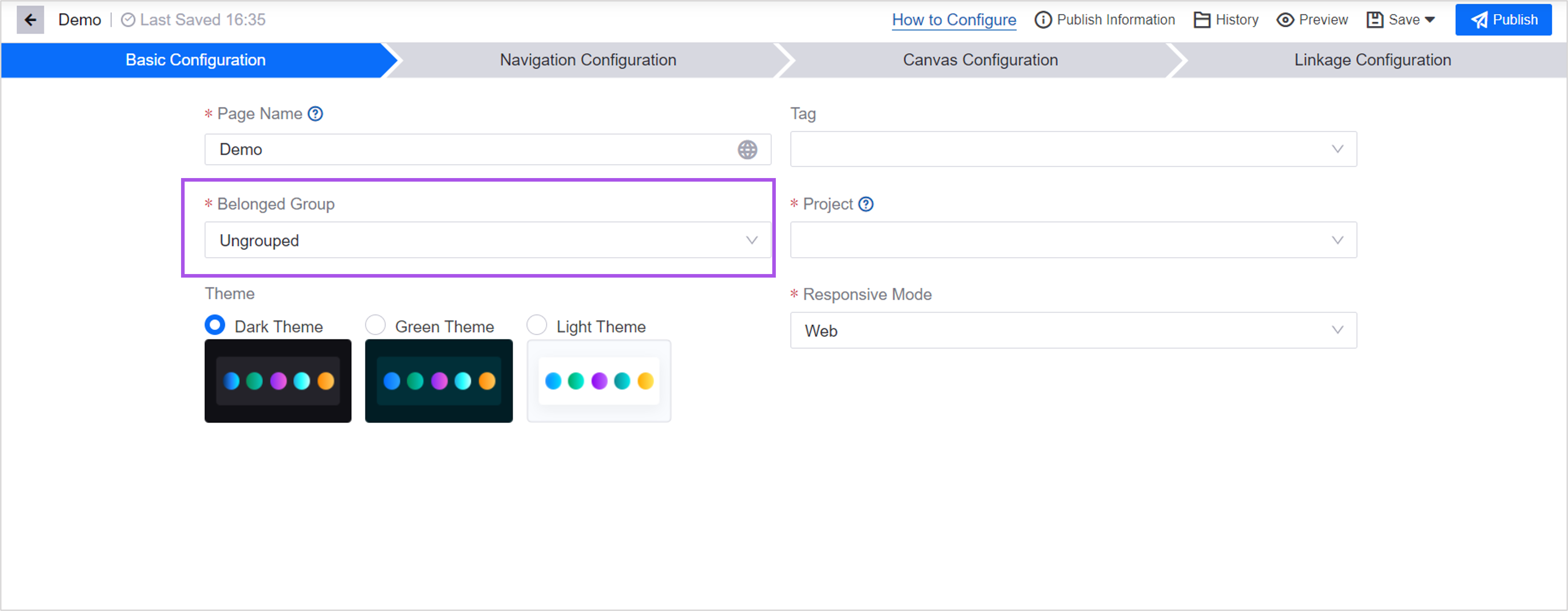
Task: Open the History panel
Action: pos(1226,20)
